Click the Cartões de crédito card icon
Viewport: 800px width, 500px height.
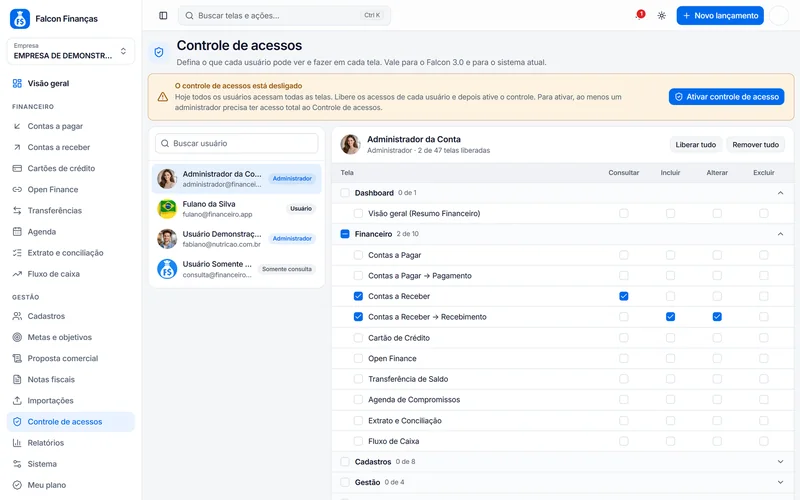pyautogui.click(x=17, y=168)
